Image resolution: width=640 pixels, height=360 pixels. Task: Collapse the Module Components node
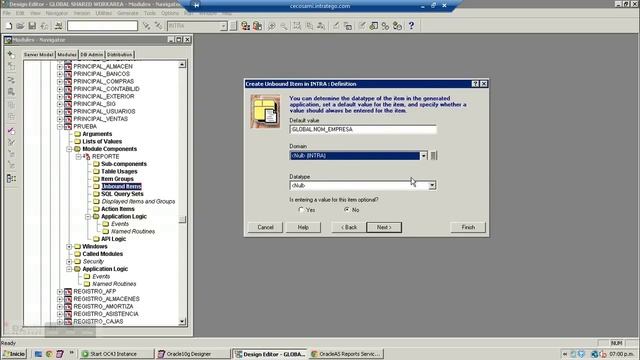click(69, 149)
